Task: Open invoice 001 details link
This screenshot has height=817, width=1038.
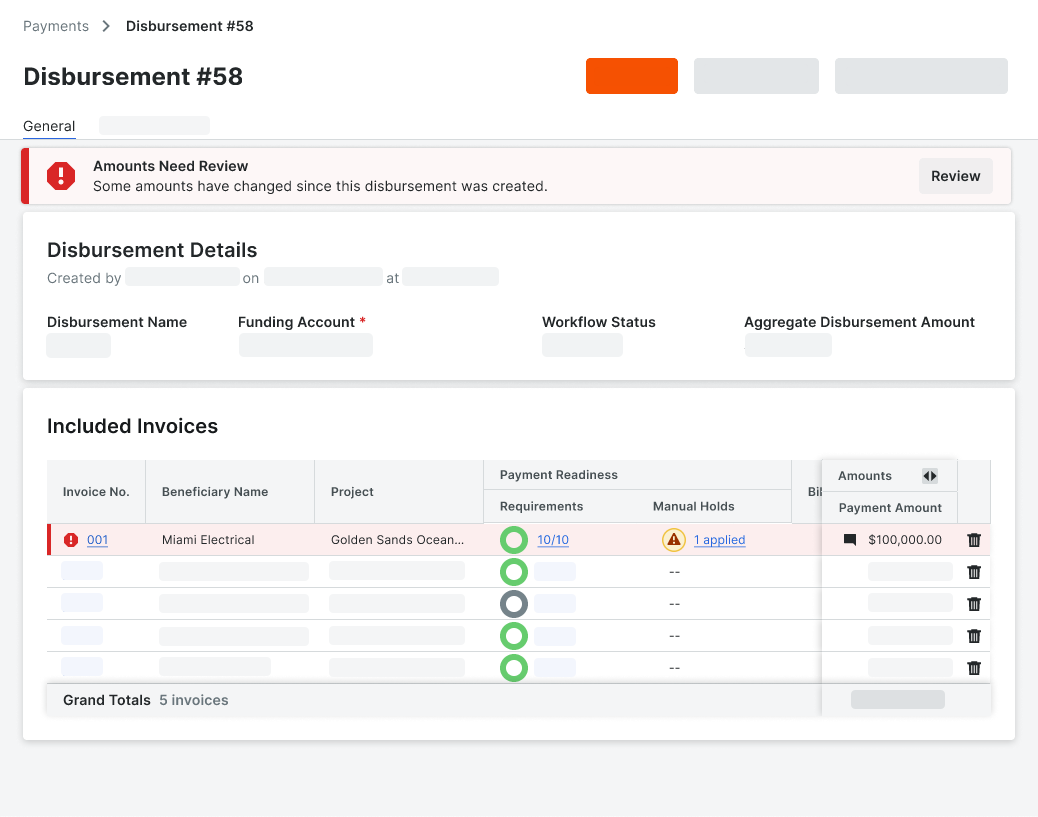Action: click(x=96, y=539)
